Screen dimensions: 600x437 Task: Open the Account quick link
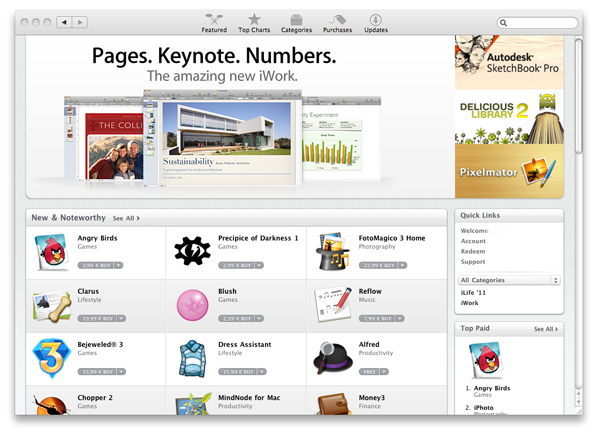[x=473, y=241]
